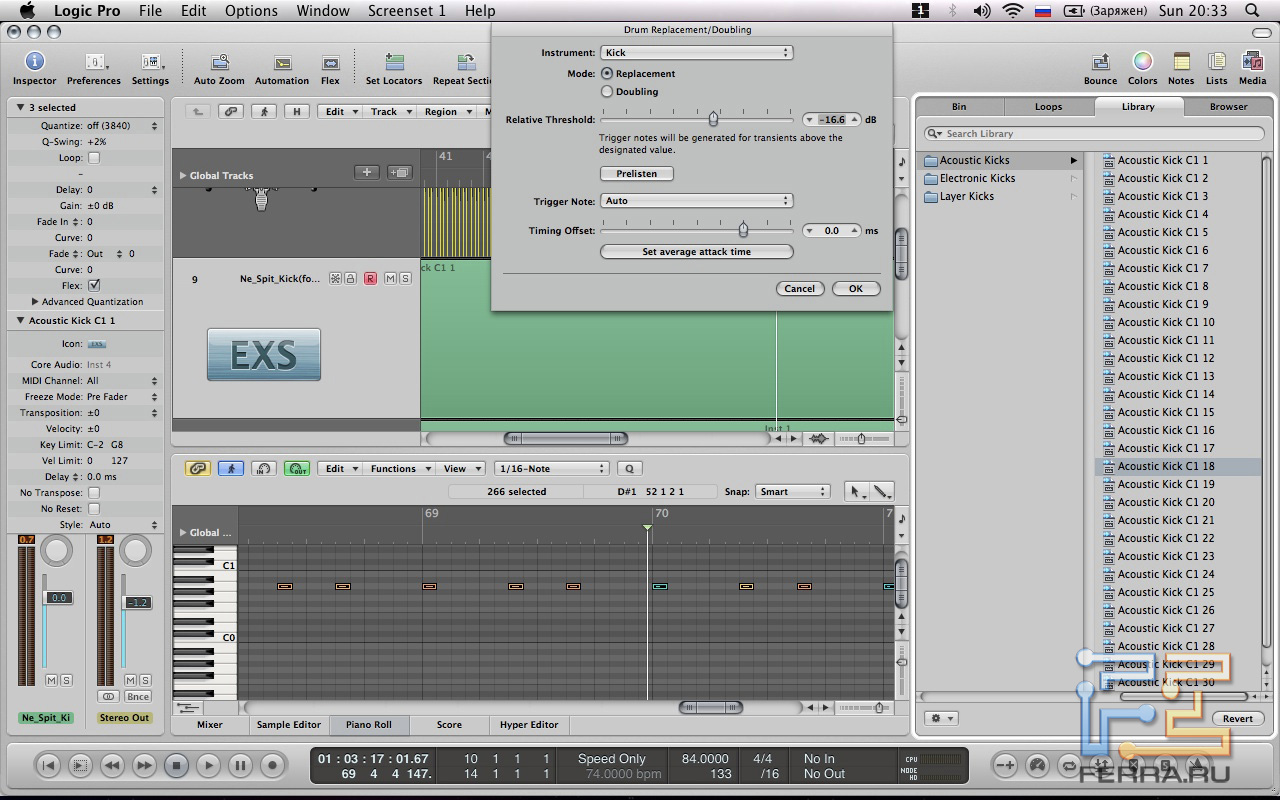This screenshot has height=800, width=1280.
Task: Click the Prelisten button
Action: point(637,174)
